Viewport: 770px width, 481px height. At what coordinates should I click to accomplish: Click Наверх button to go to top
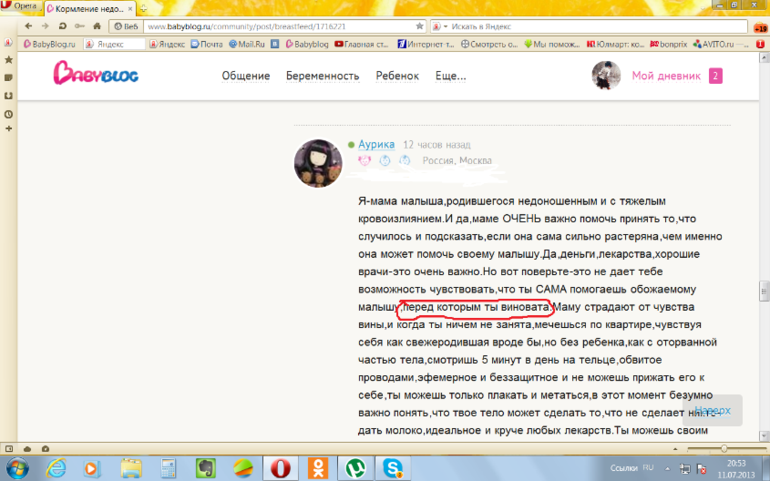coord(713,410)
